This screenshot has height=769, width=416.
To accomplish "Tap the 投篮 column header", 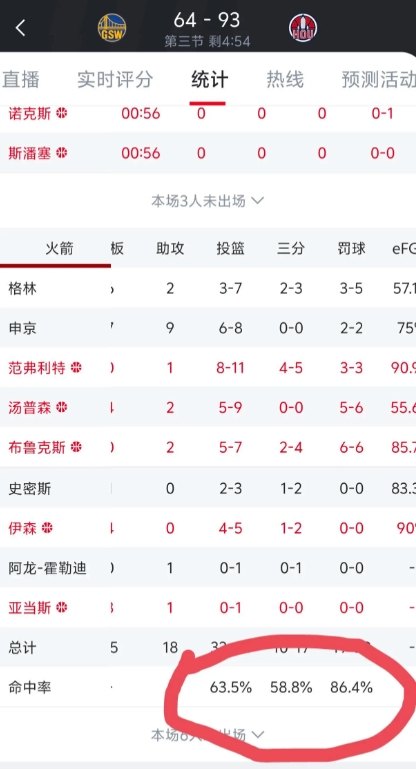I will pyautogui.click(x=231, y=249).
